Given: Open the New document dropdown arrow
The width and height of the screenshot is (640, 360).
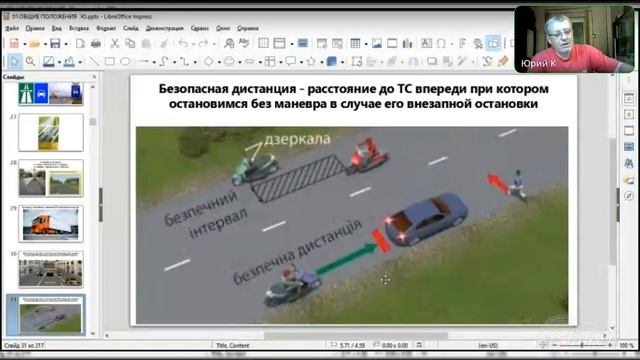Looking at the screenshot, I should (24, 44).
